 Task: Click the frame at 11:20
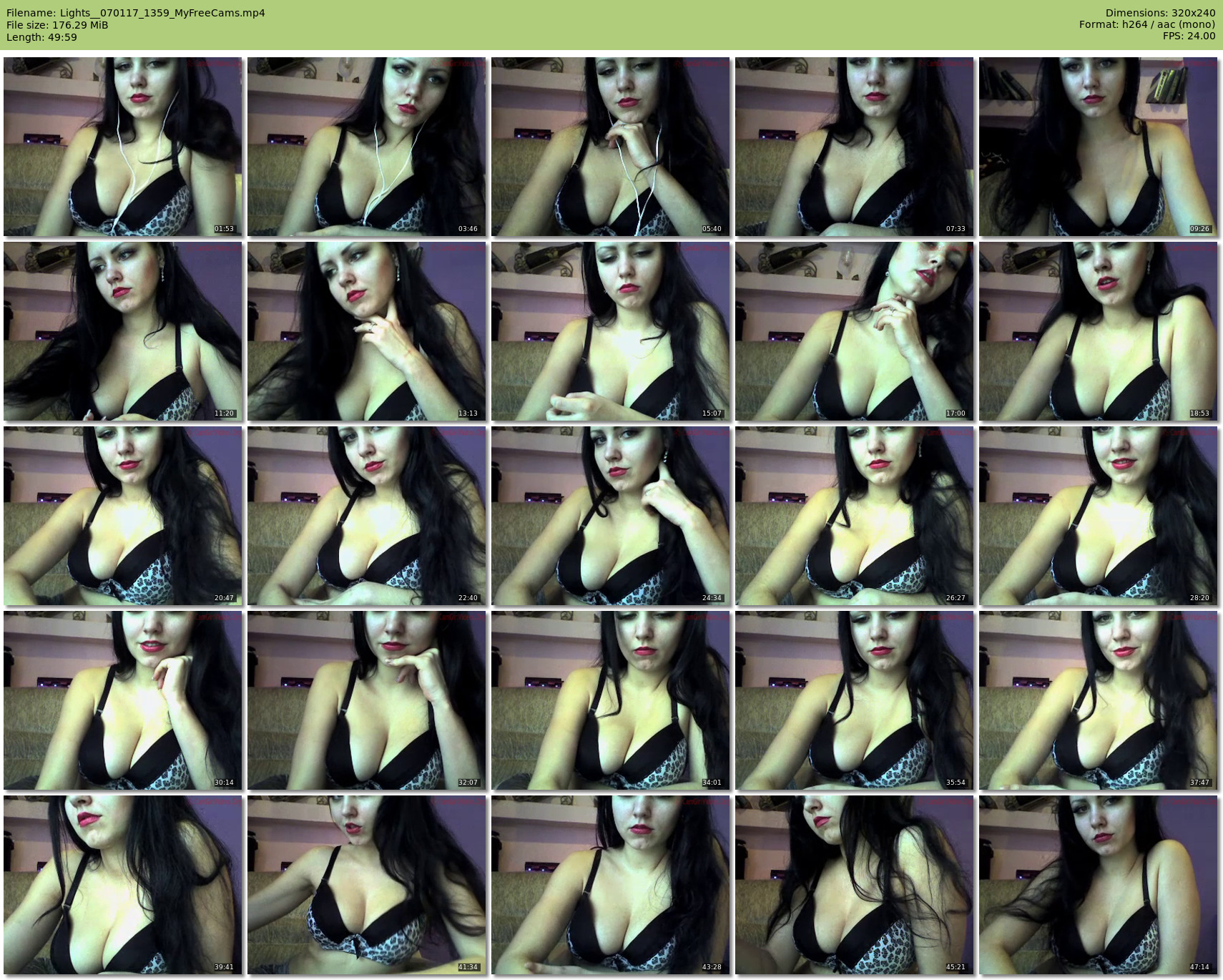(x=122, y=331)
